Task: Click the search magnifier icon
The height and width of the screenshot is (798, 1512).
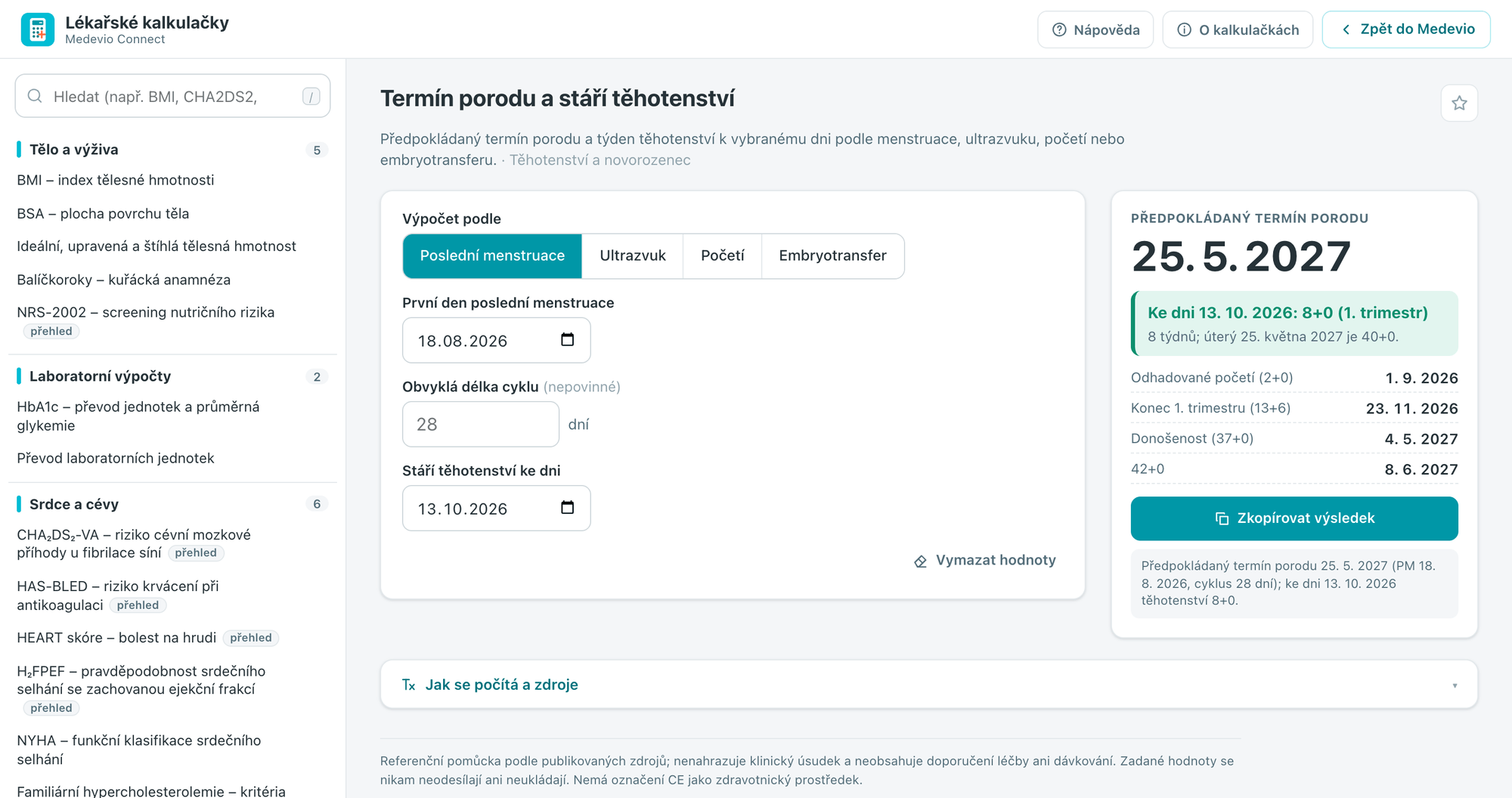Action: (x=35, y=96)
